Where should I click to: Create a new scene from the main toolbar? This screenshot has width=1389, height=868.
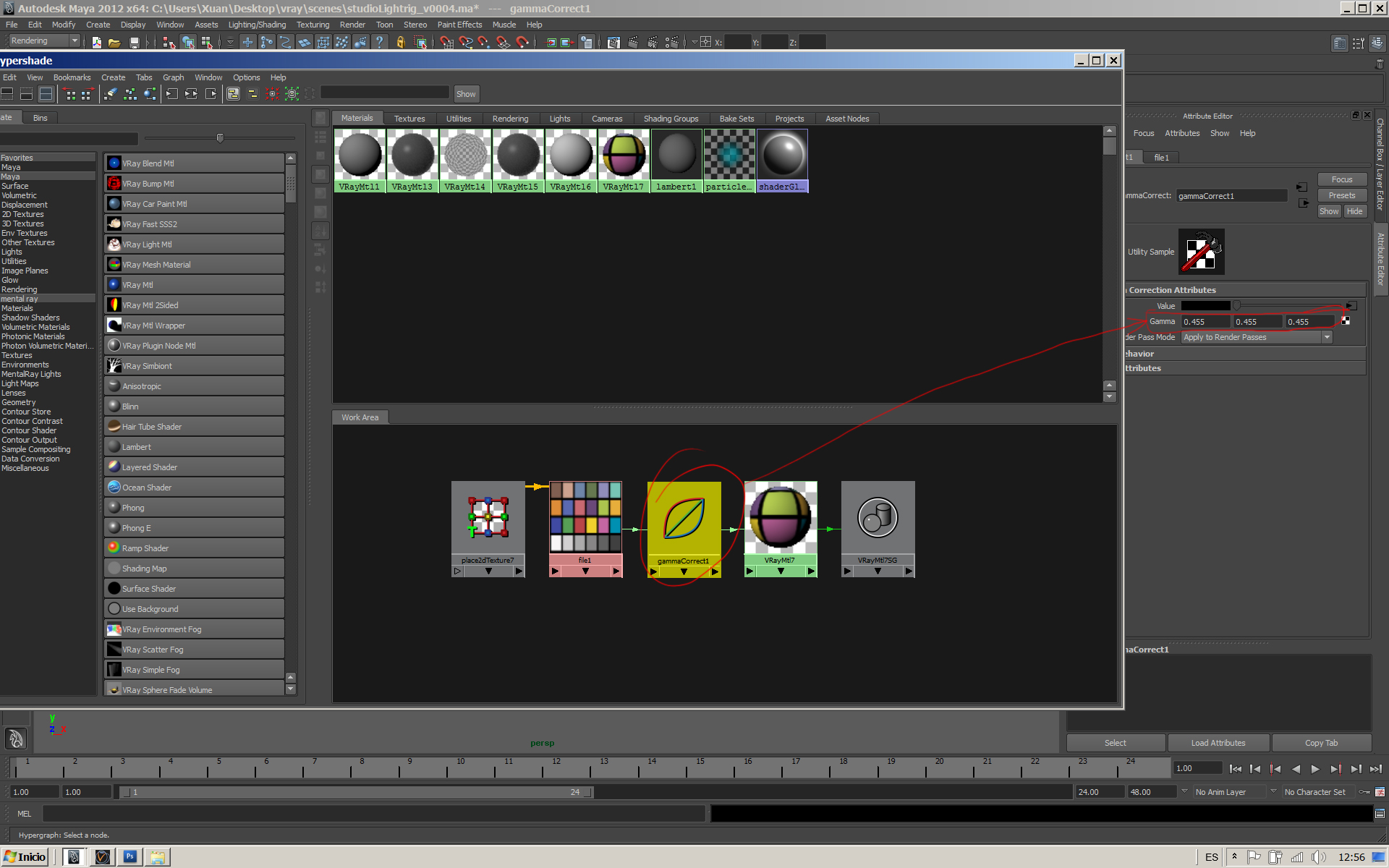click(97, 43)
